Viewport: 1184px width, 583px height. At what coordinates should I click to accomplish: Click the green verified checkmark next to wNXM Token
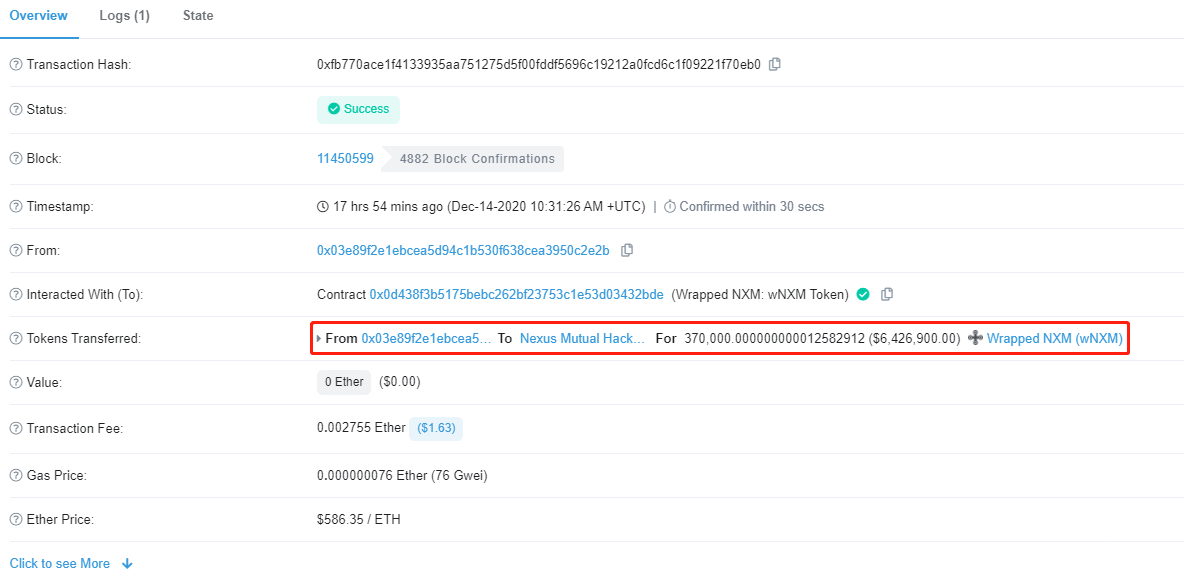click(863, 294)
